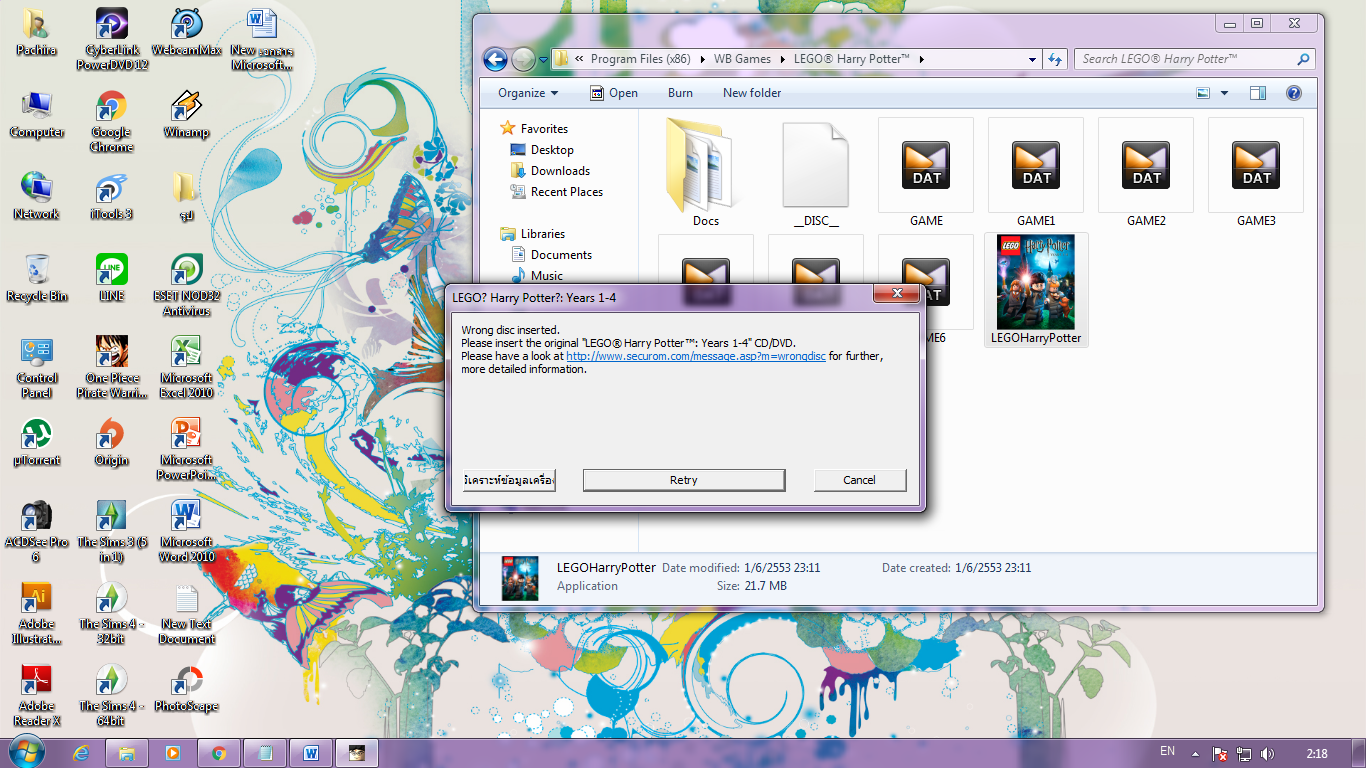The height and width of the screenshot is (768, 1366).
Task: Expand the Organize dropdown menu
Action: (528, 93)
